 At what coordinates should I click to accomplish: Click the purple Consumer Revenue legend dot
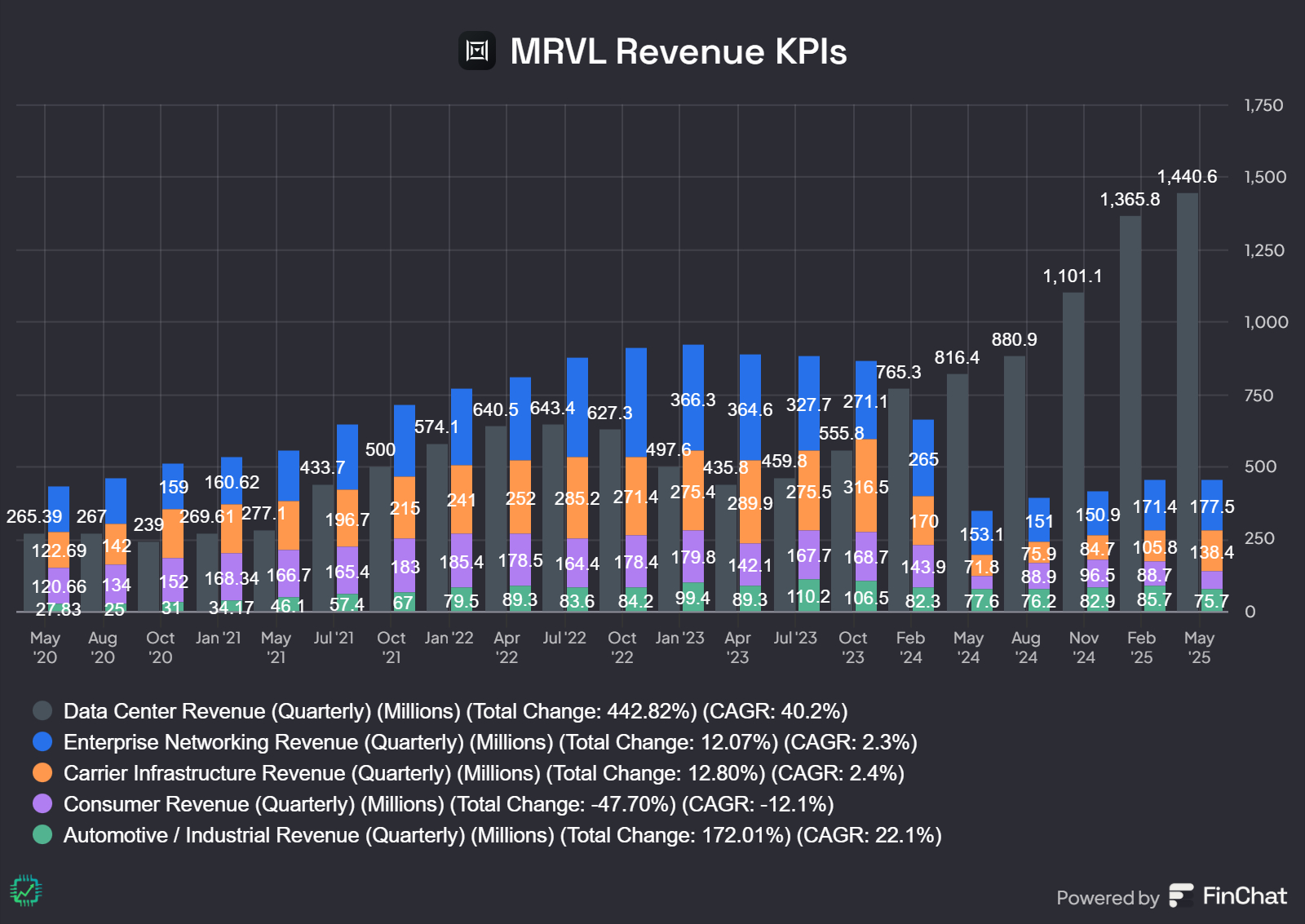tap(42, 803)
